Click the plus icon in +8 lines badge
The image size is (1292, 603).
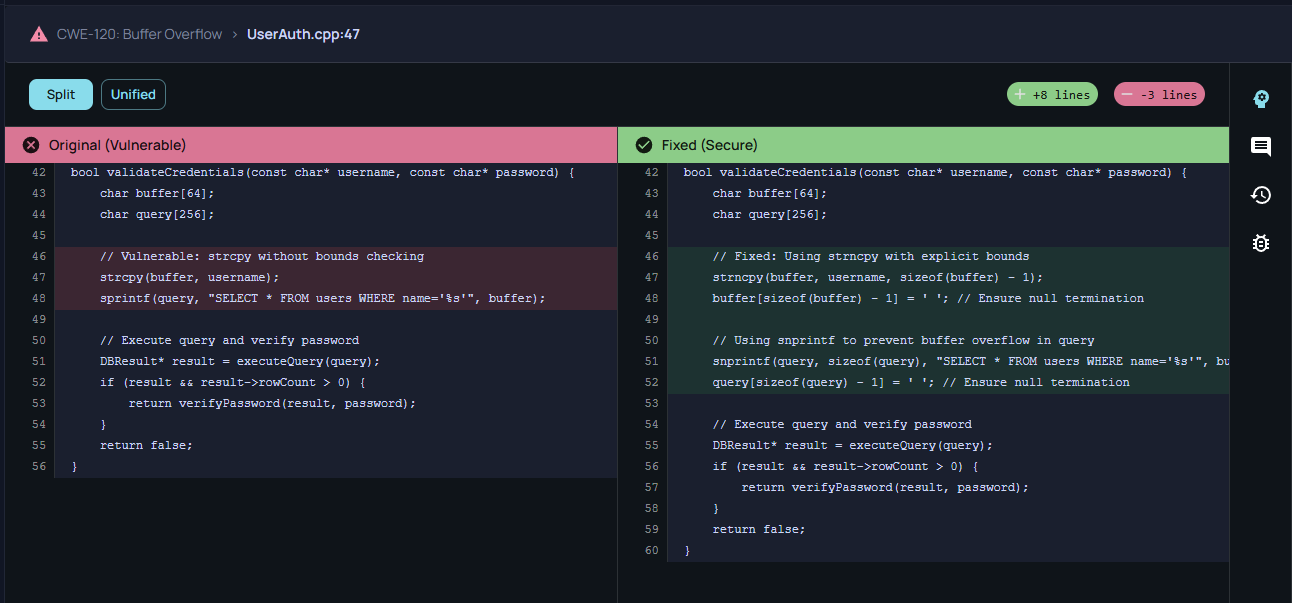coord(1020,95)
